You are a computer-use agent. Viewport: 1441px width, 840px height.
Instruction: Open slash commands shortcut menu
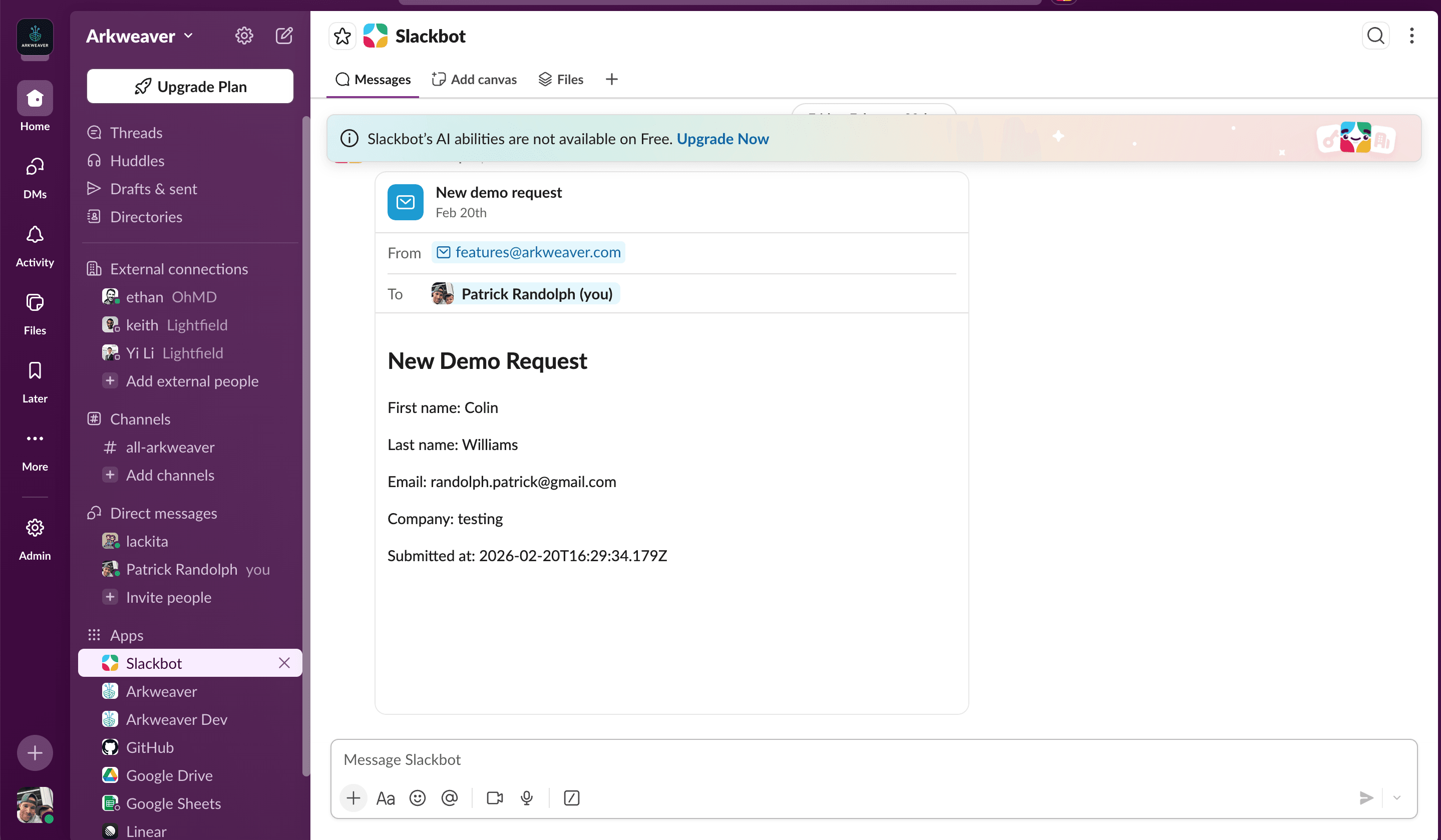pyautogui.click(x=571, y=797)
